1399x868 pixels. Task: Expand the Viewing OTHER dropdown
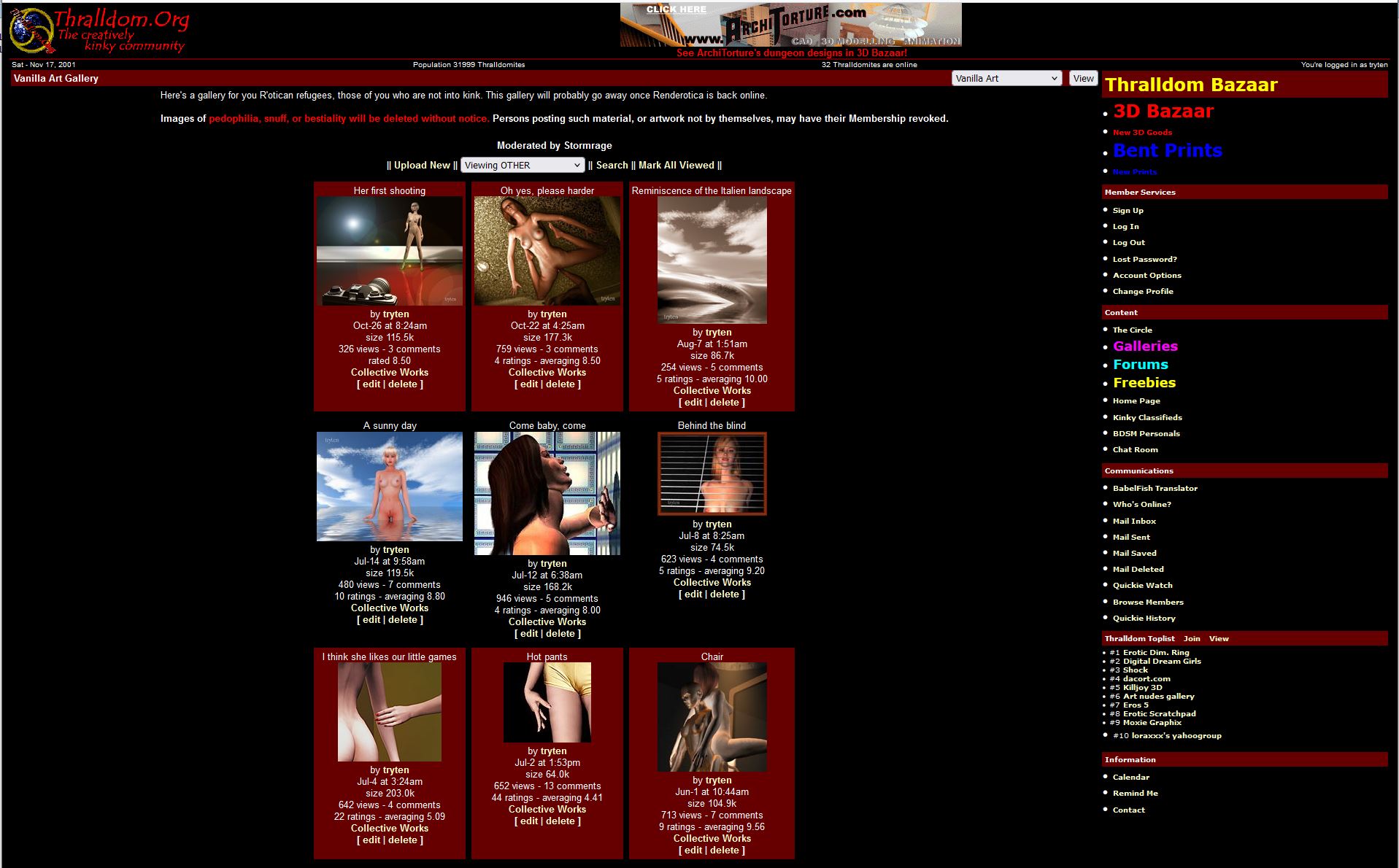523,166
